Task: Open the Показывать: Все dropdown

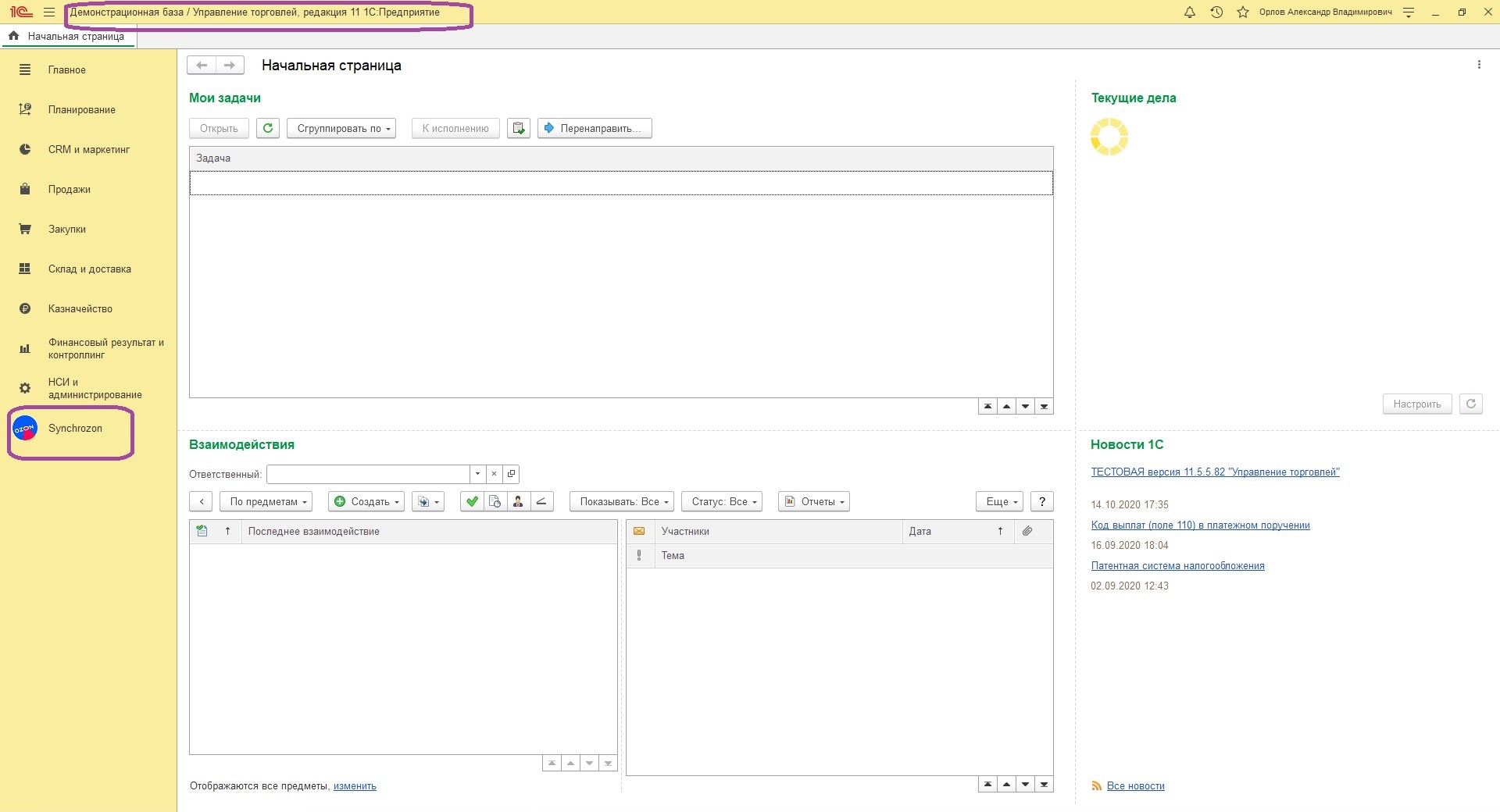Action: [623, 501]
